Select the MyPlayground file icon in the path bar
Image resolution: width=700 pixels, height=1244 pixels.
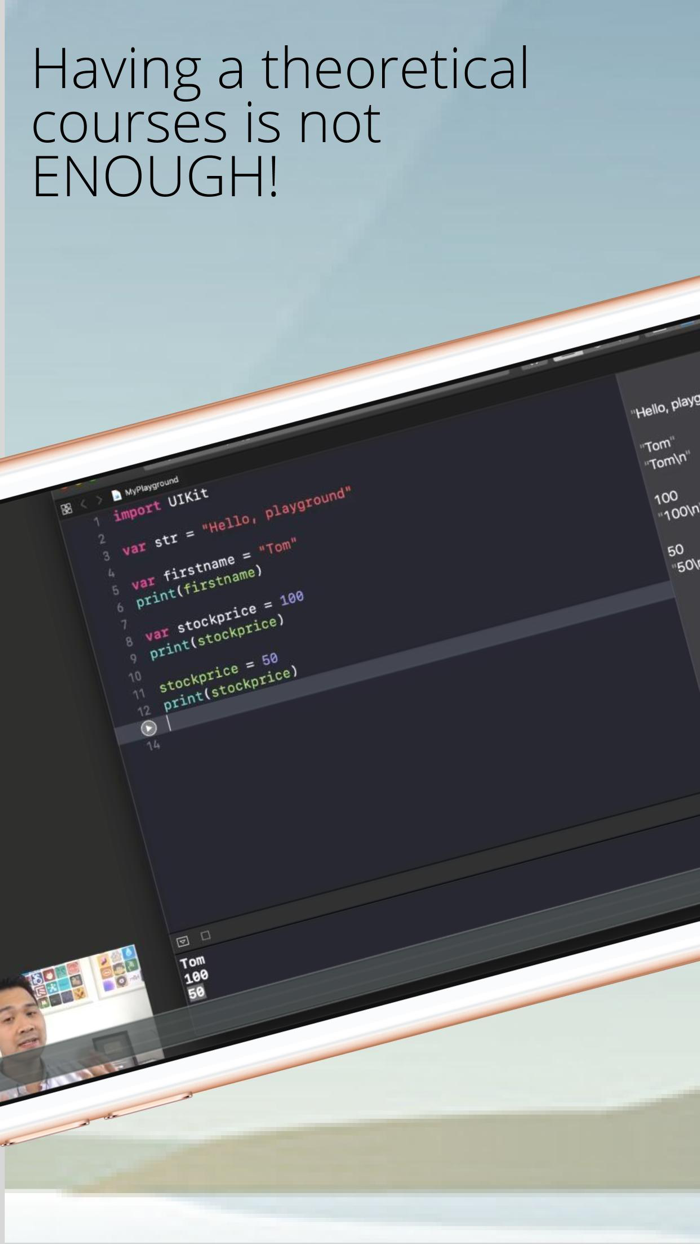(x=116, y=495)
